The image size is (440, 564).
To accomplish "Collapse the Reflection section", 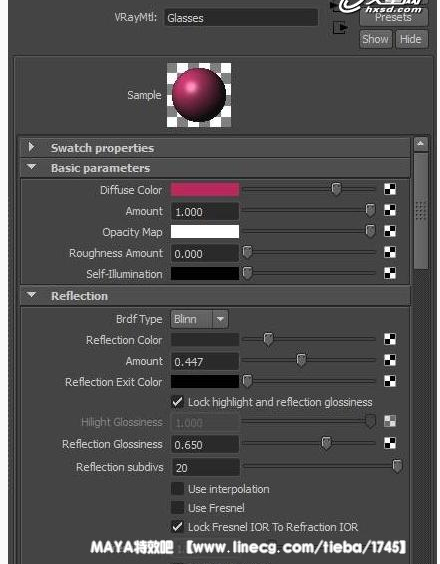I will 32,295.
